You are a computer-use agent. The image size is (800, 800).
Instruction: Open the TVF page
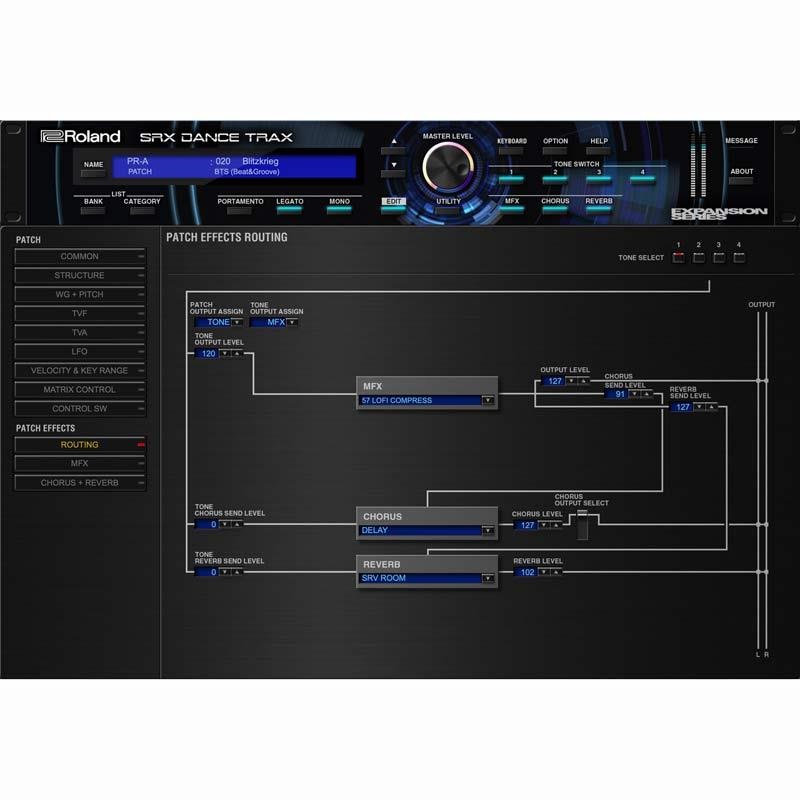pyautogui.click(x=80, y=313)
